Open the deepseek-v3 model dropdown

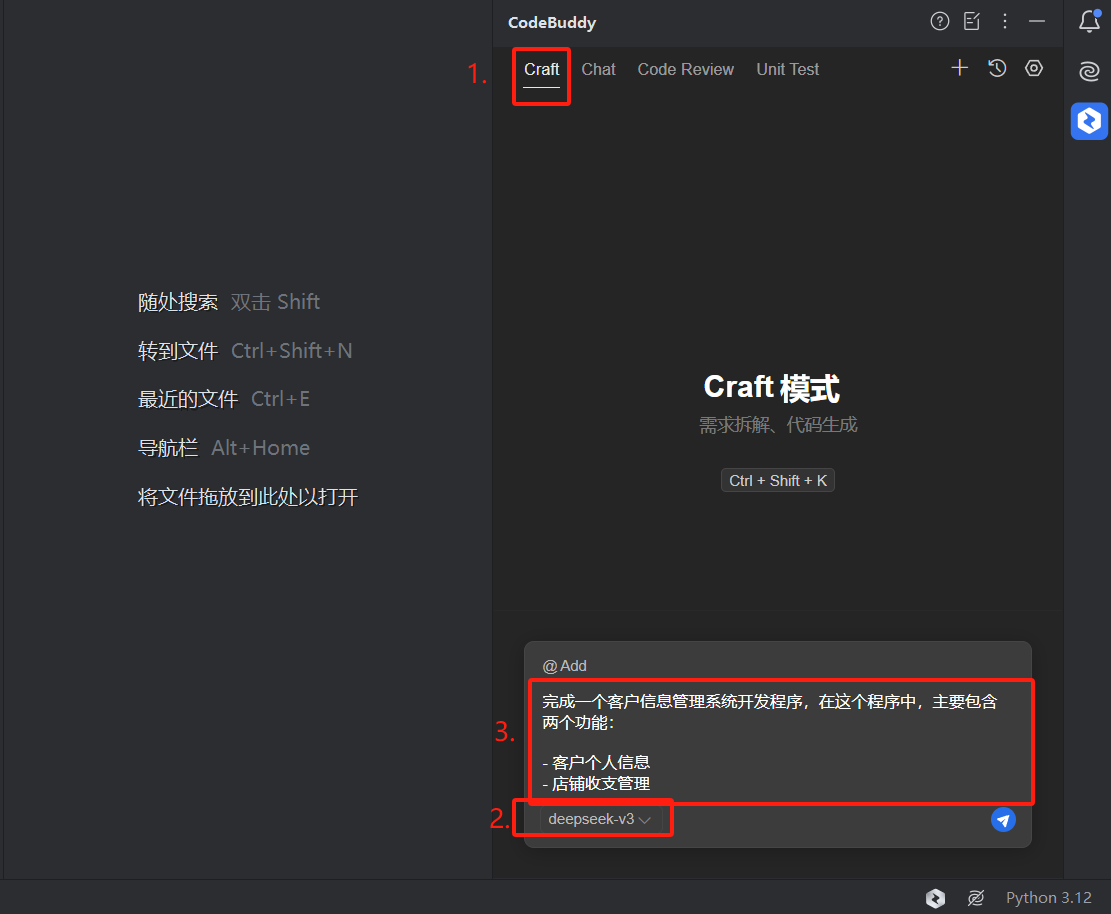click(x=600, y=819)
